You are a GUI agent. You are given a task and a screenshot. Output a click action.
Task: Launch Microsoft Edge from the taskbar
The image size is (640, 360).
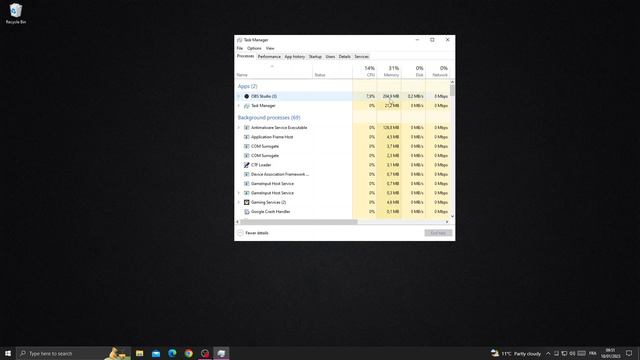(x=172, y=353)
